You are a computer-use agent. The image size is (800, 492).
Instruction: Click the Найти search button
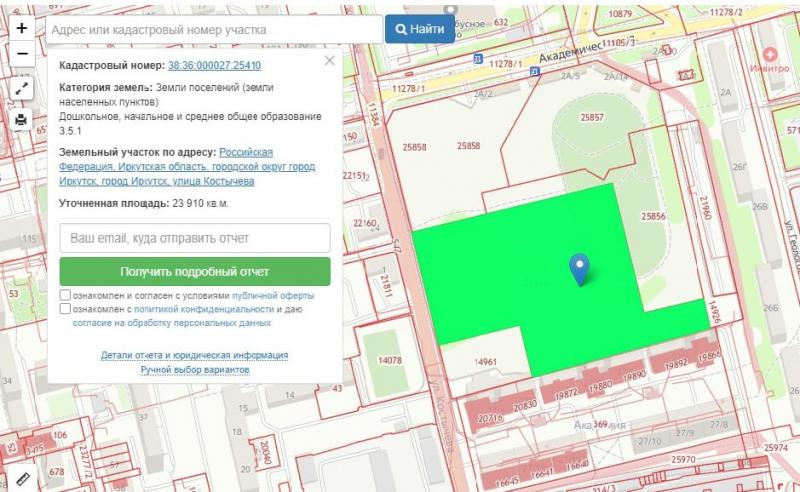click(419, 29)
